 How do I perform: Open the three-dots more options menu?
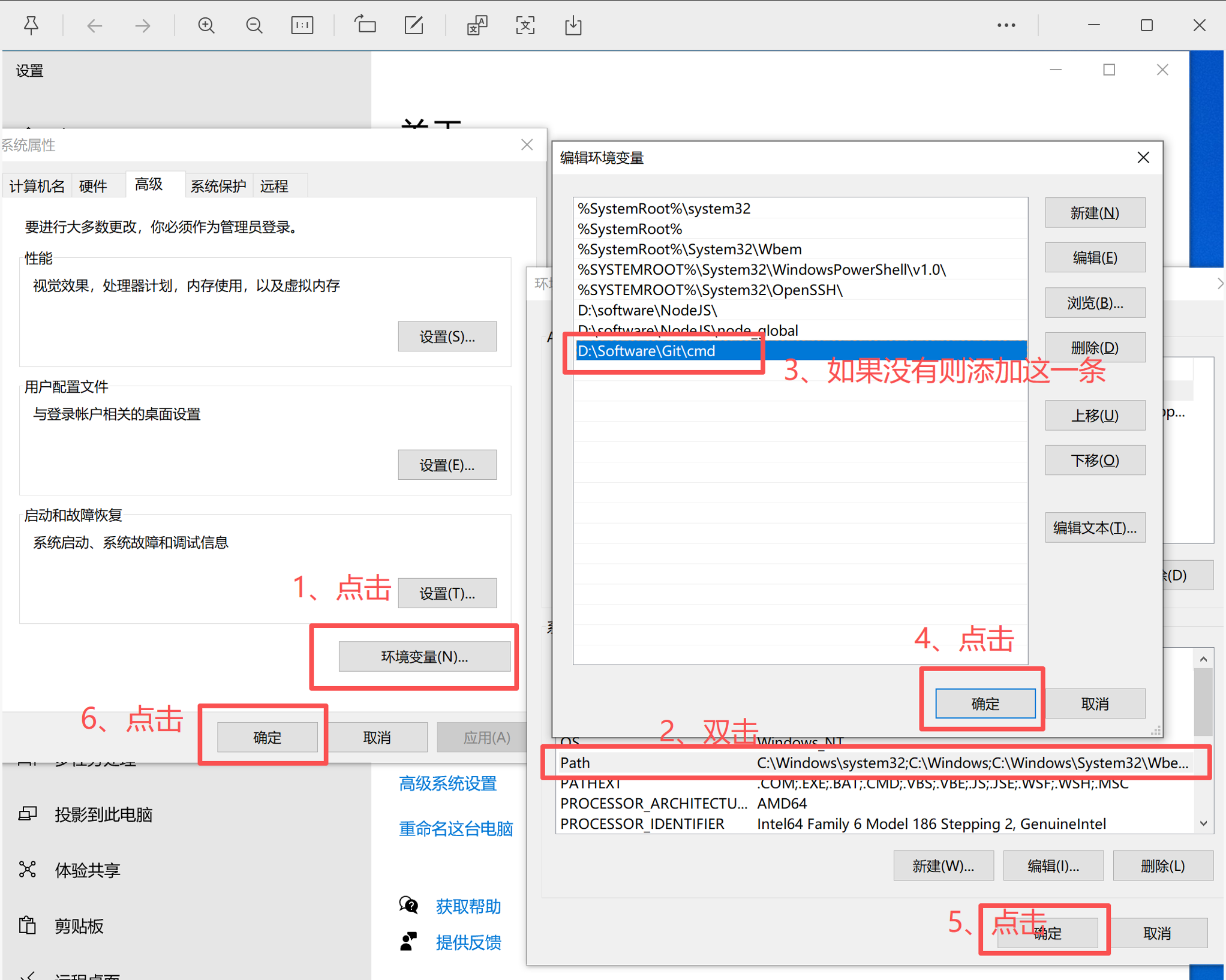coord(1006,25)
